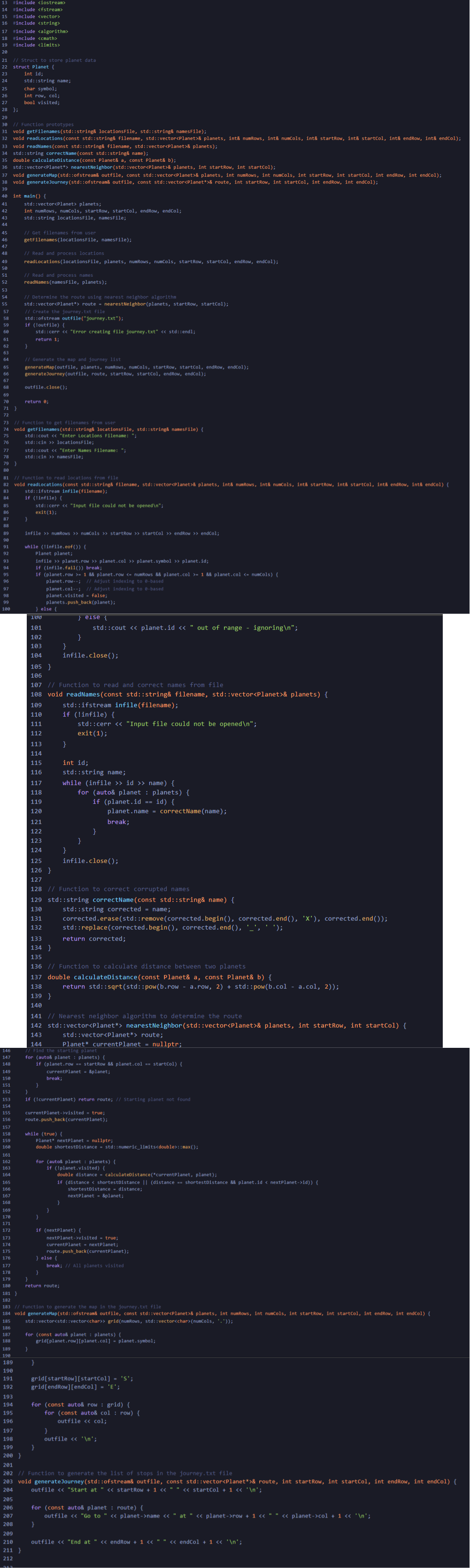Viewport: 470px width, 1568px height.
Task: Click "nextPlanet = &planet;" line
Action: [x=96, y=1196]
